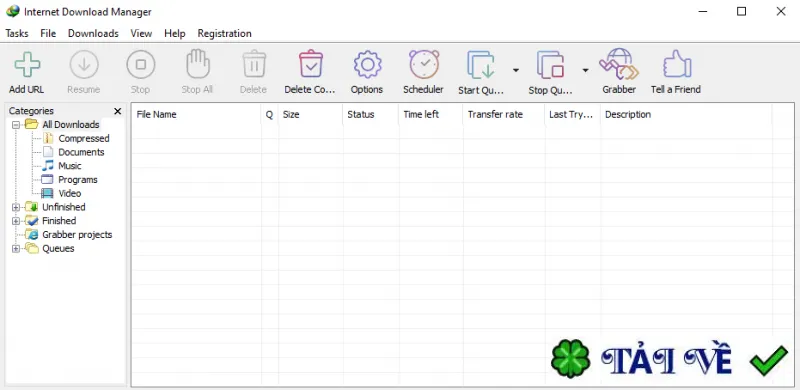Click the Compressed archive icon in categories

[x=47, y=138]
